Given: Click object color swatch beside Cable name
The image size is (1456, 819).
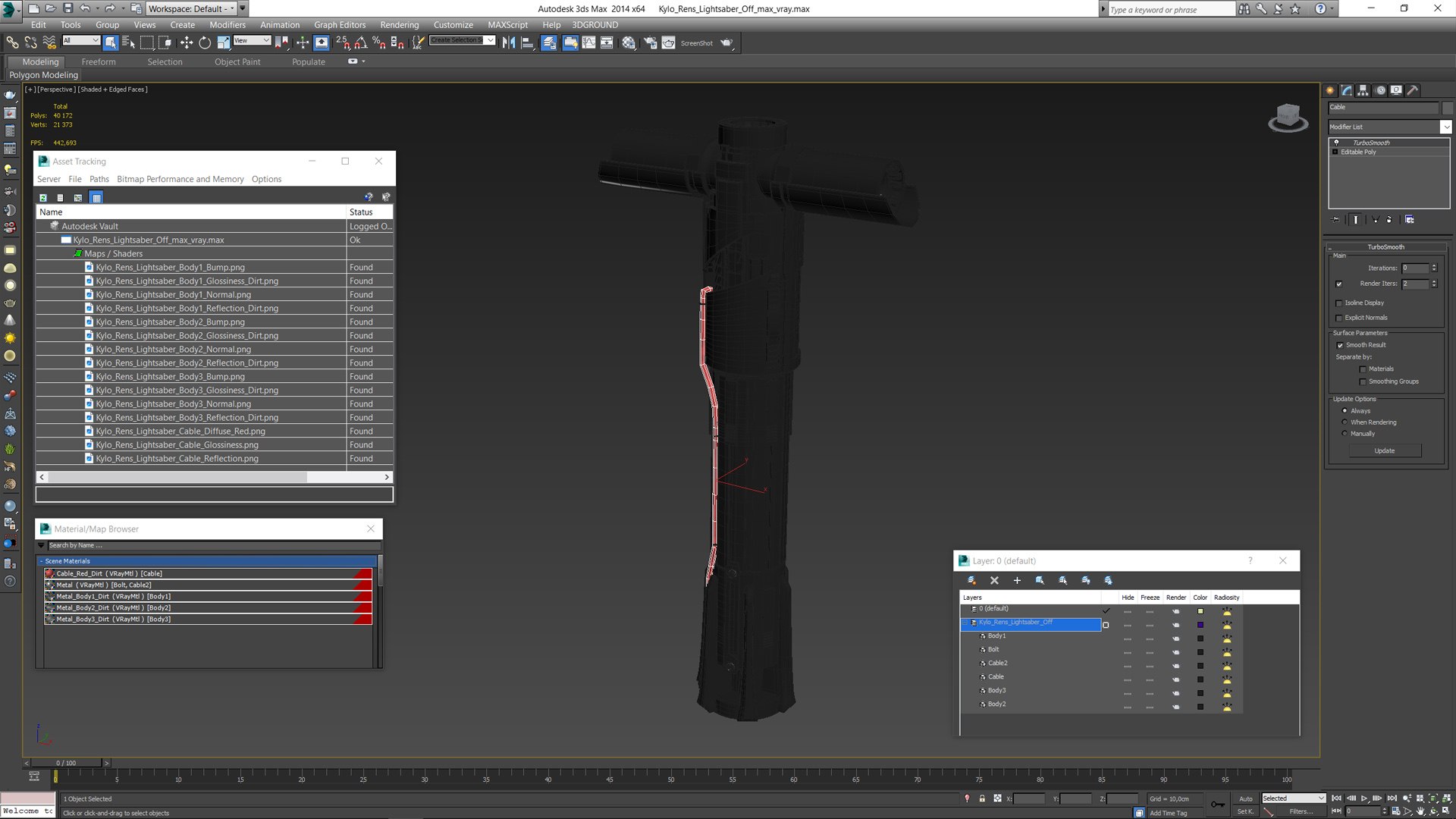Looking at the screenshot, I should coord(1447,108).
